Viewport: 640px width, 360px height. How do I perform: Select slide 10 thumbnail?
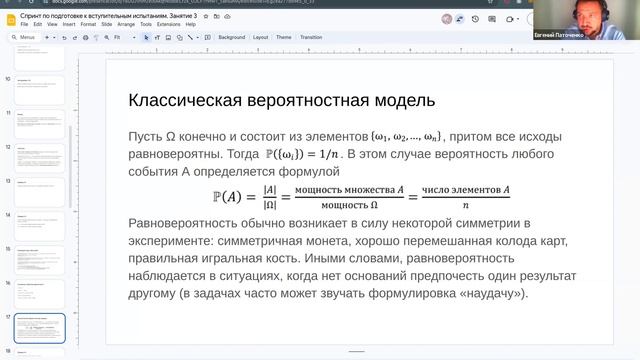tap(39, 90)
